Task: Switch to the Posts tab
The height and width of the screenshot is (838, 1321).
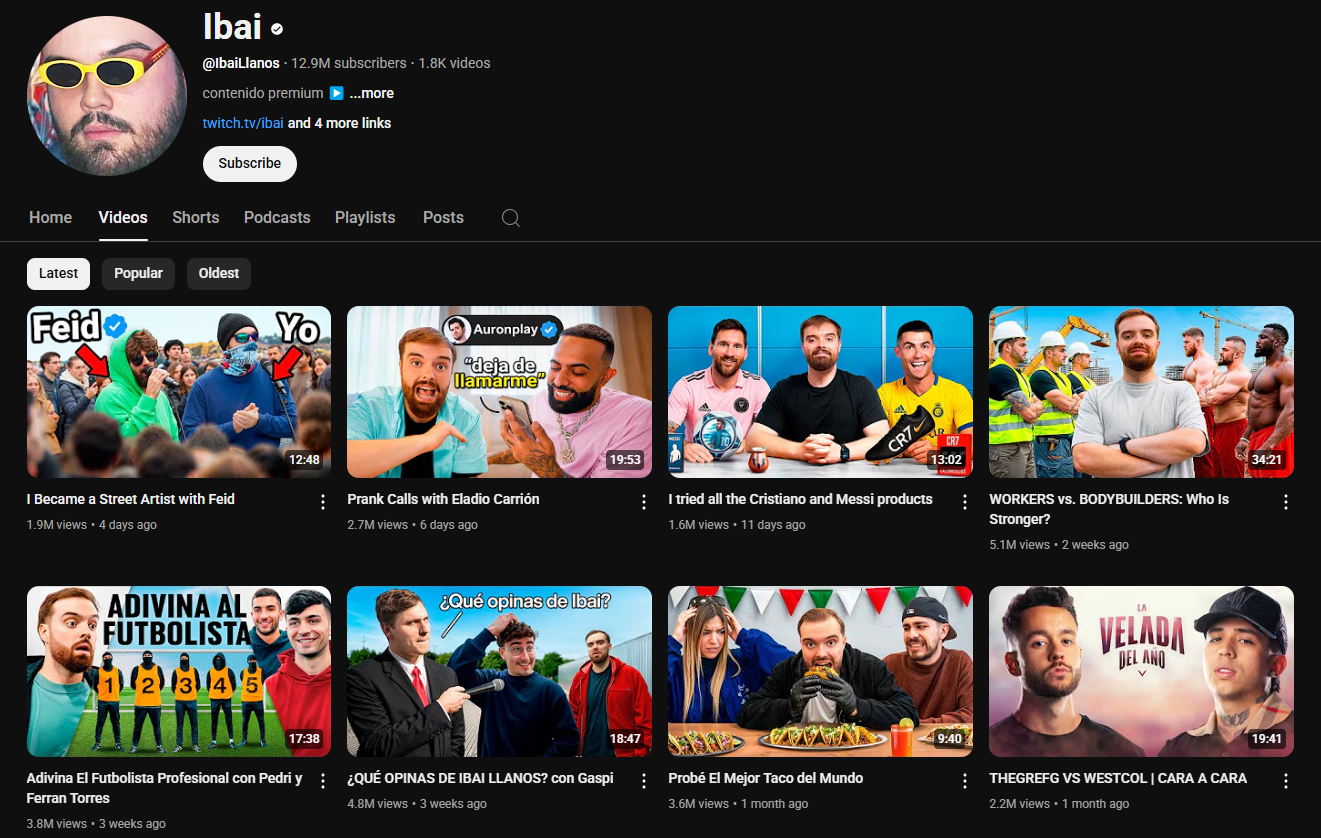Action: [443, 217]
